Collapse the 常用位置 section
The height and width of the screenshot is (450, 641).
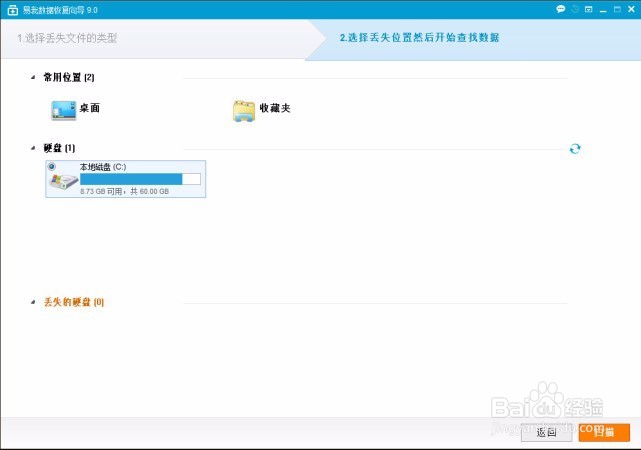(x=33, y=77)
